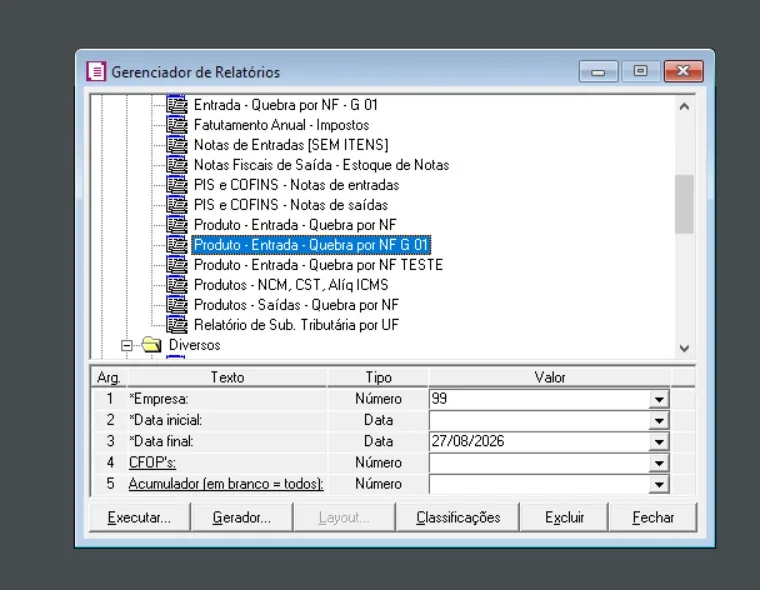Image resolution: width=760 pixels, height=590 pixels.
Task: Click report icon beside Notas Fiscais de Saída
Action: 177,165
